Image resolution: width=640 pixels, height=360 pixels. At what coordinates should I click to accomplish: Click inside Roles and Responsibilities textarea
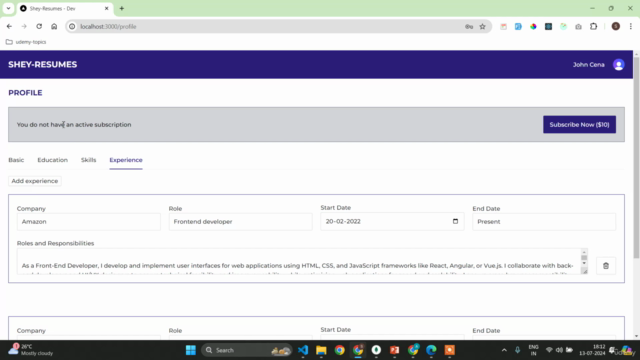click(x=300, y=262)
